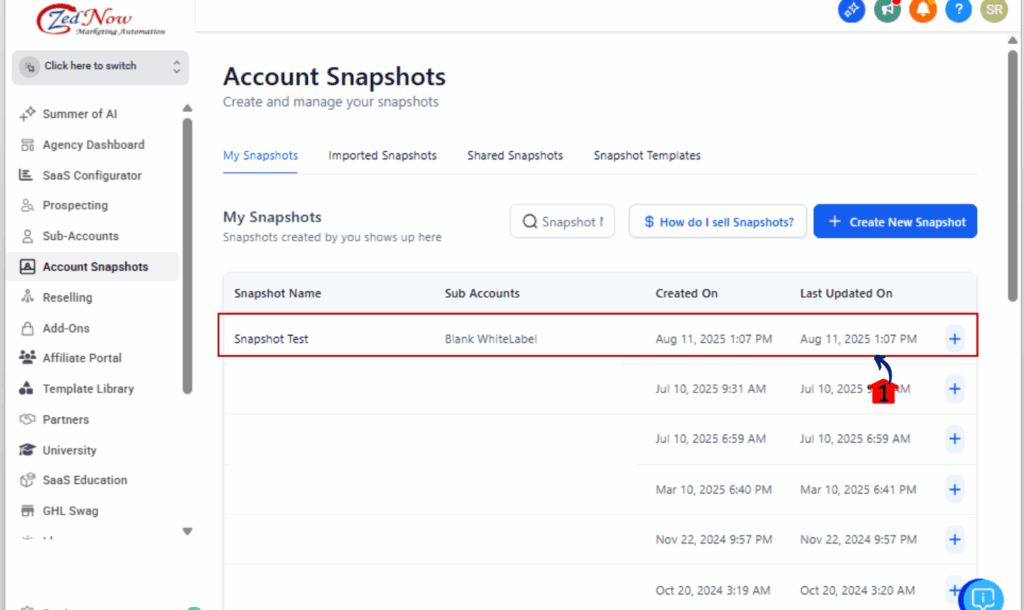Click the Sub-Accounts person icon
Screen dimensions: 1024x610
tap(27, 236)
